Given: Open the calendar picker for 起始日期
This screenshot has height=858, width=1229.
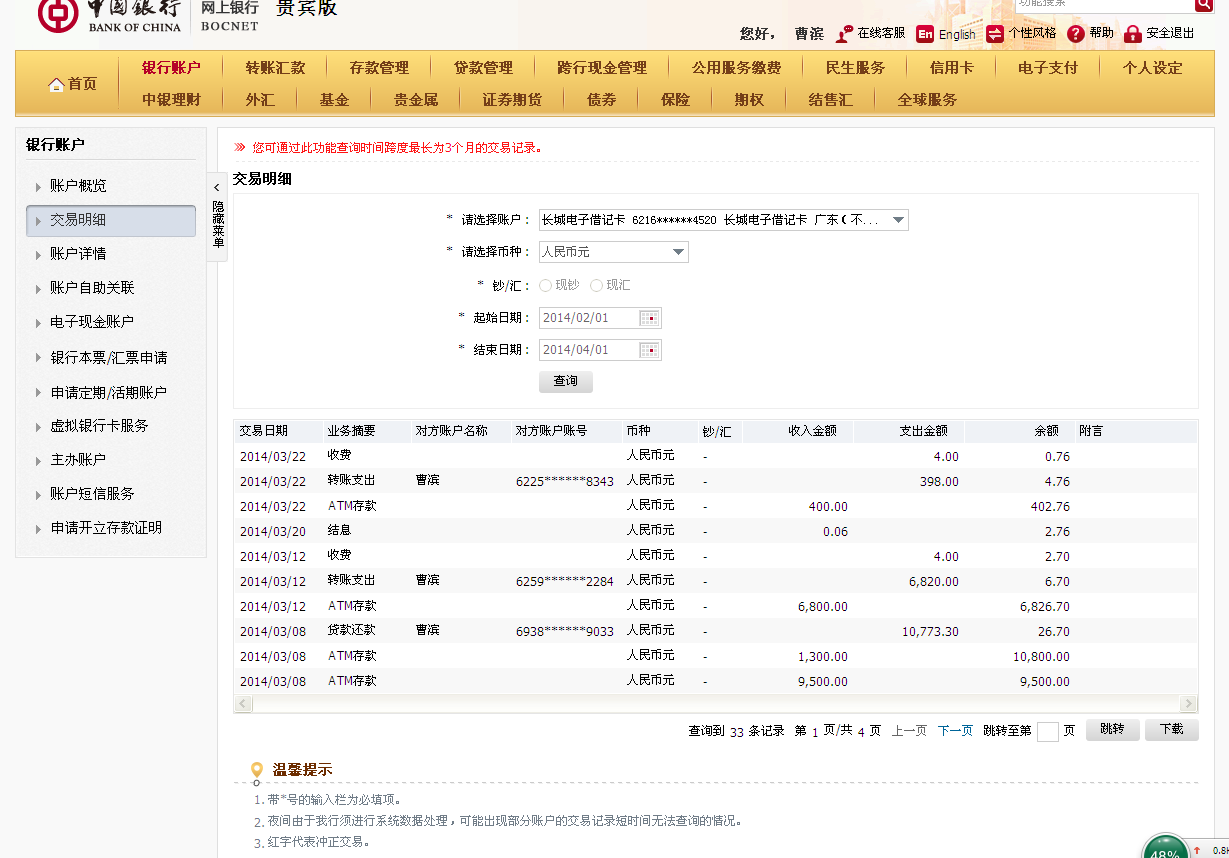Looking at the screenshot, I should 649,318.
